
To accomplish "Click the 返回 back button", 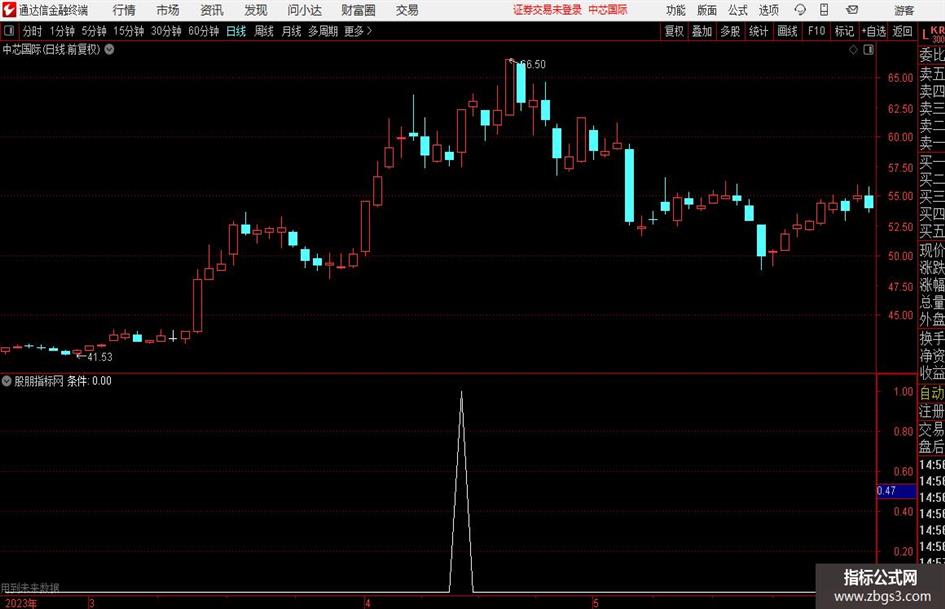I will 902,31.
